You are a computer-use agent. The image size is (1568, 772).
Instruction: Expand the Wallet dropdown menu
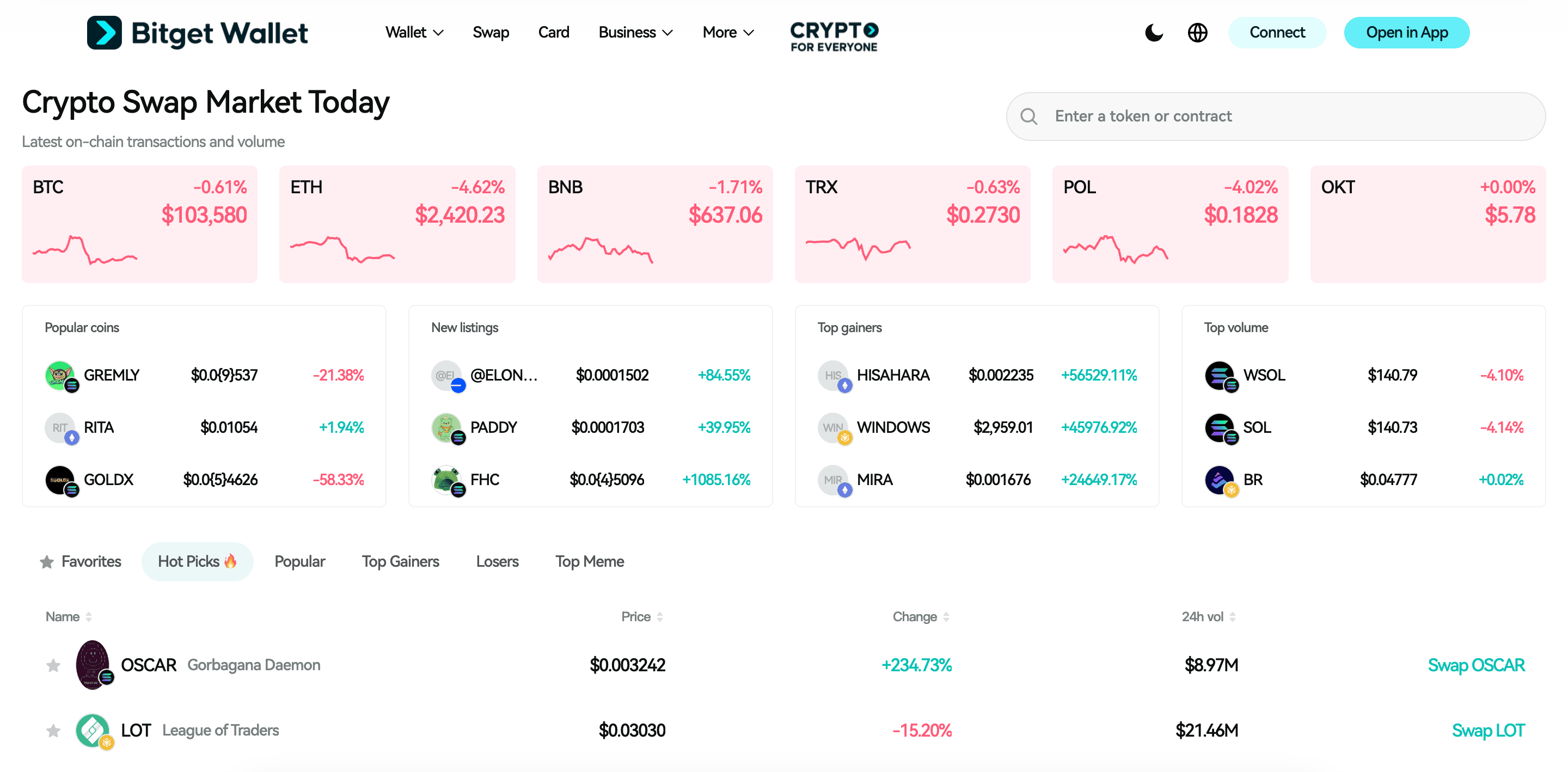414,32
